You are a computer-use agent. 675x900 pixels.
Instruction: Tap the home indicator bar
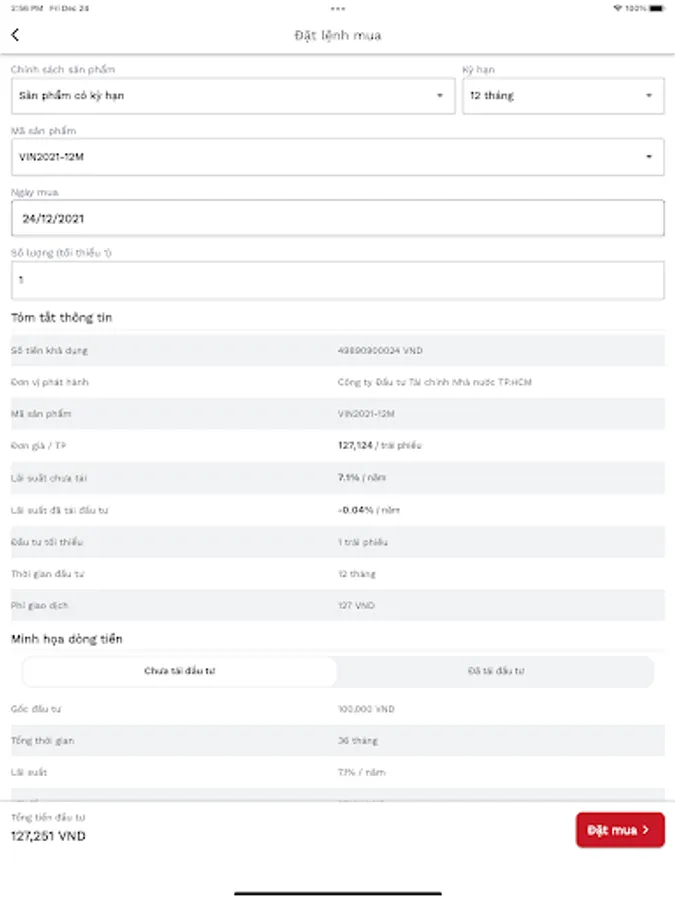(x=337, y=892)
